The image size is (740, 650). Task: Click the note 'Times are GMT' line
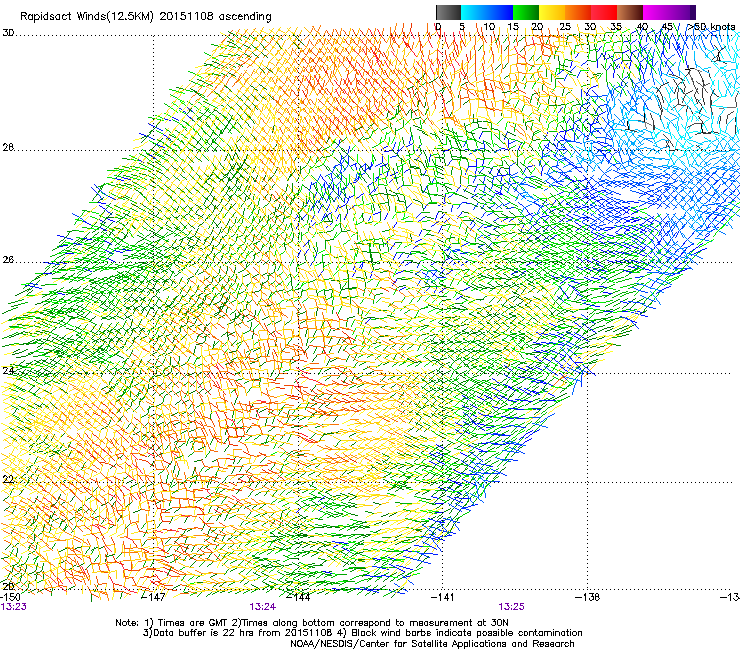(x=312, y=623)
